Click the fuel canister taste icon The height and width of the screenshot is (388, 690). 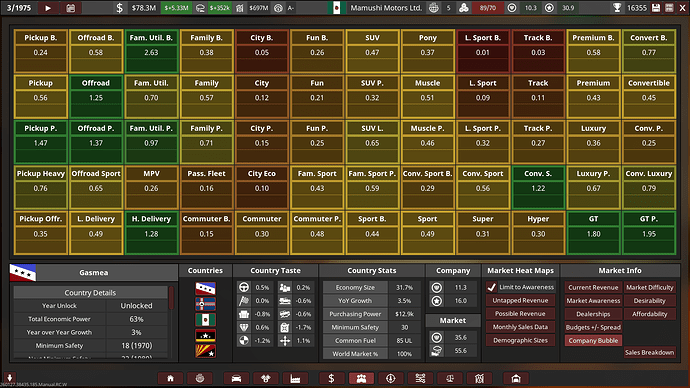click(285, 327)
